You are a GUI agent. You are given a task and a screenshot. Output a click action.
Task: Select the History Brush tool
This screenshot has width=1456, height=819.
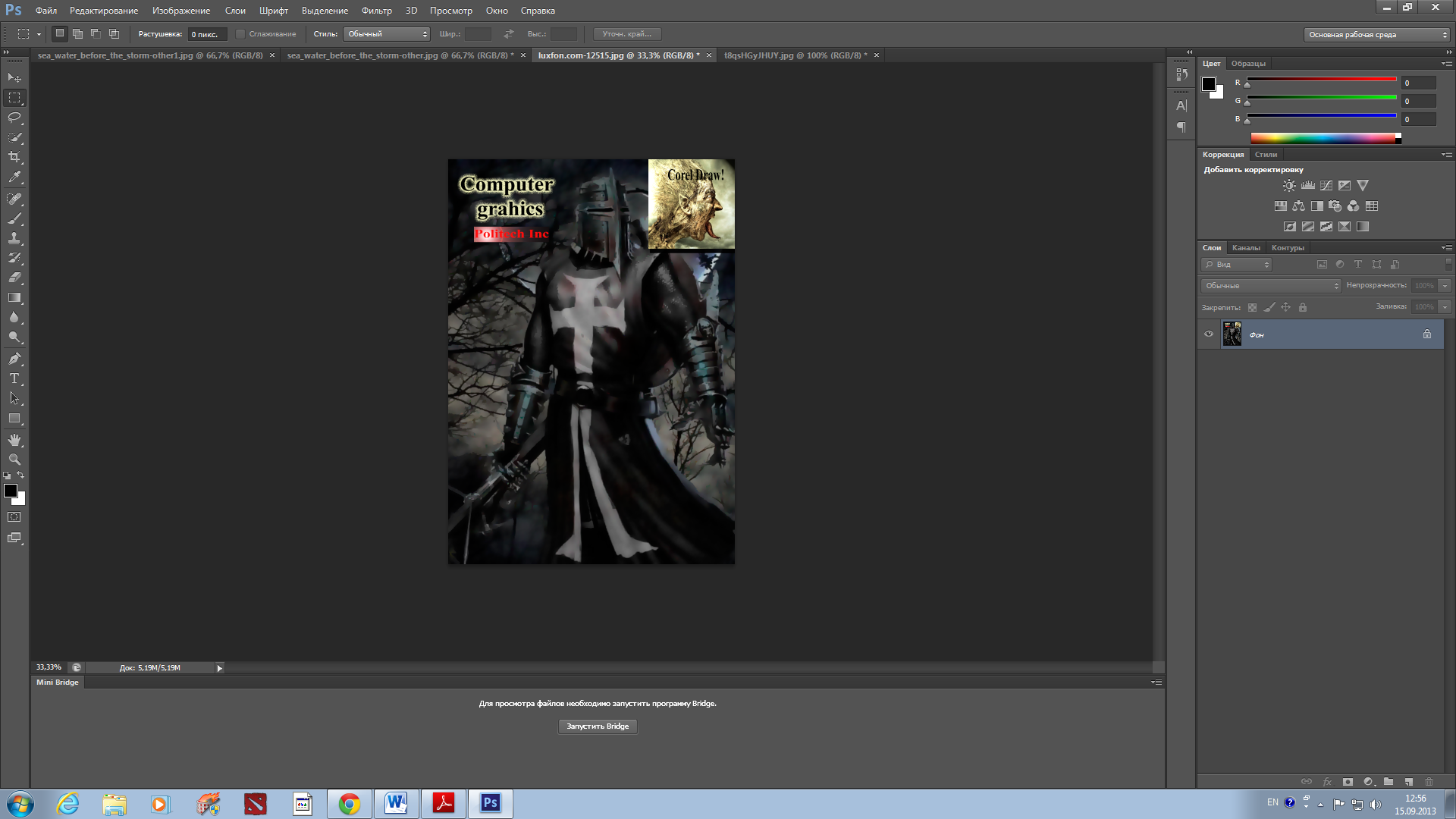coord(14,258)
